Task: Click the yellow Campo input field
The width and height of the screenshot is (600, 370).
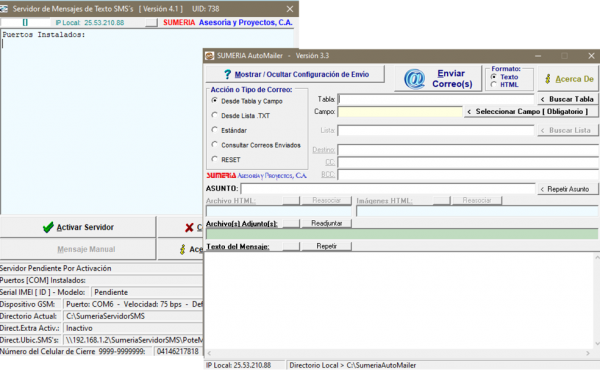Action: 400,112
